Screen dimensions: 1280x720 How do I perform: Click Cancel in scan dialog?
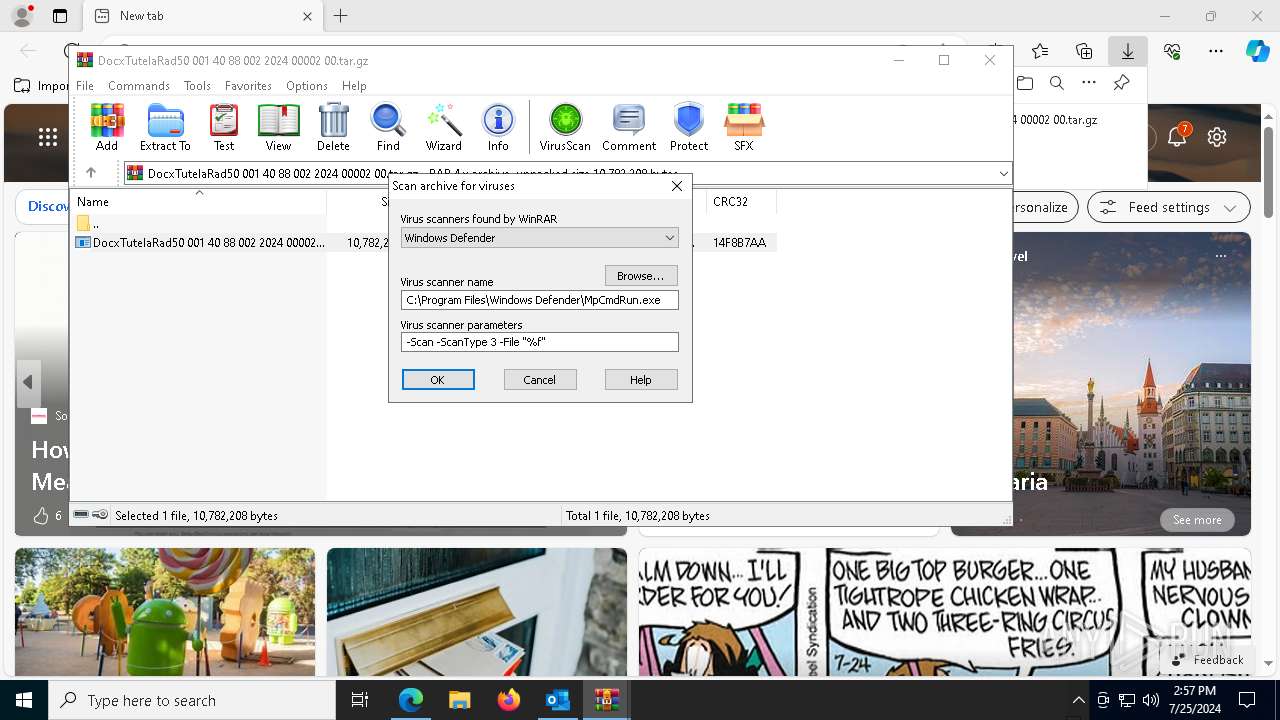(x=539, y=380)
